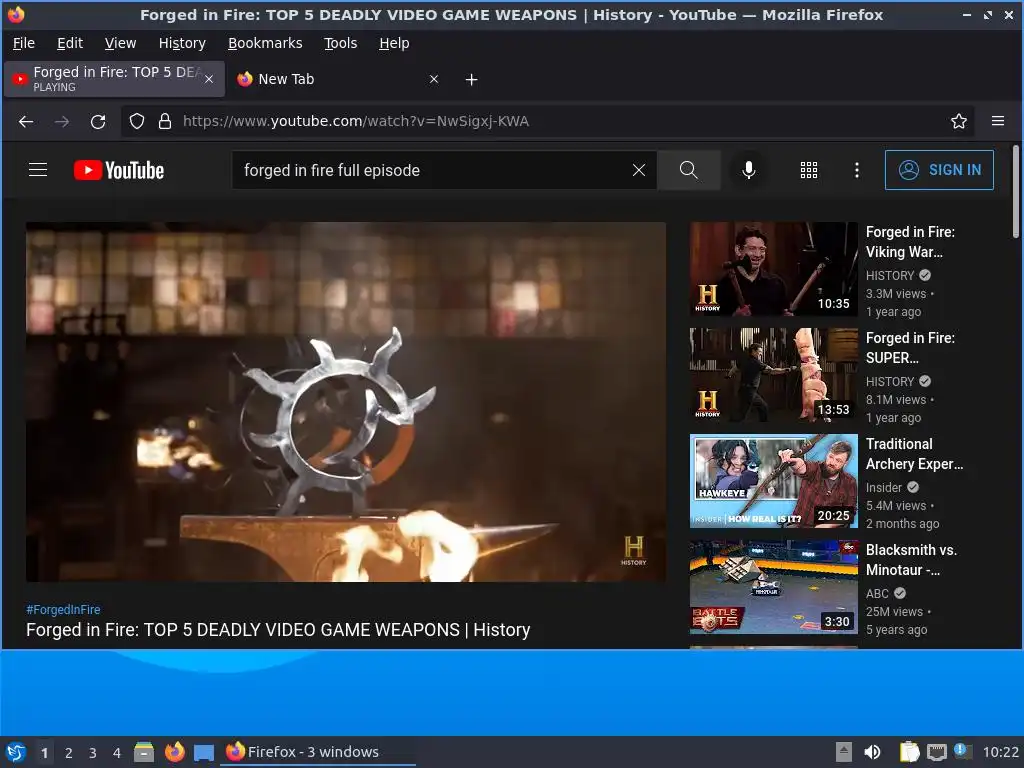
Task: Click the padlock site info icon
Action: (165, 121)
